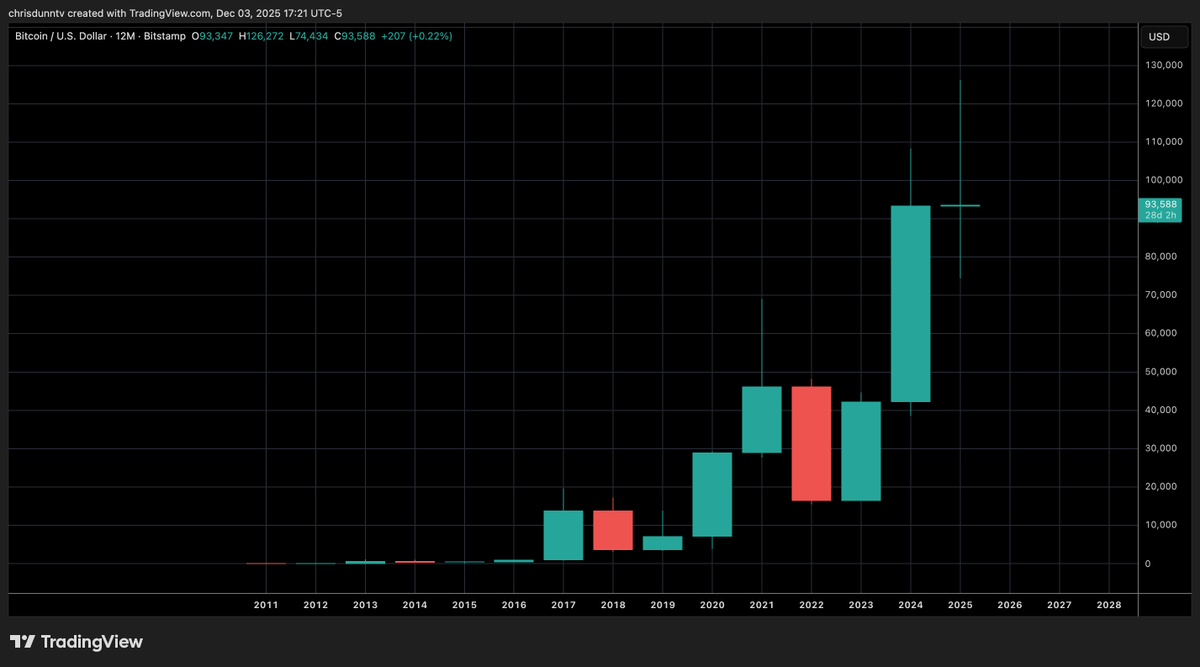Click the +207 (+0.22%) change value
This screenshot has width=1200, height=667.
coord(416,36)
